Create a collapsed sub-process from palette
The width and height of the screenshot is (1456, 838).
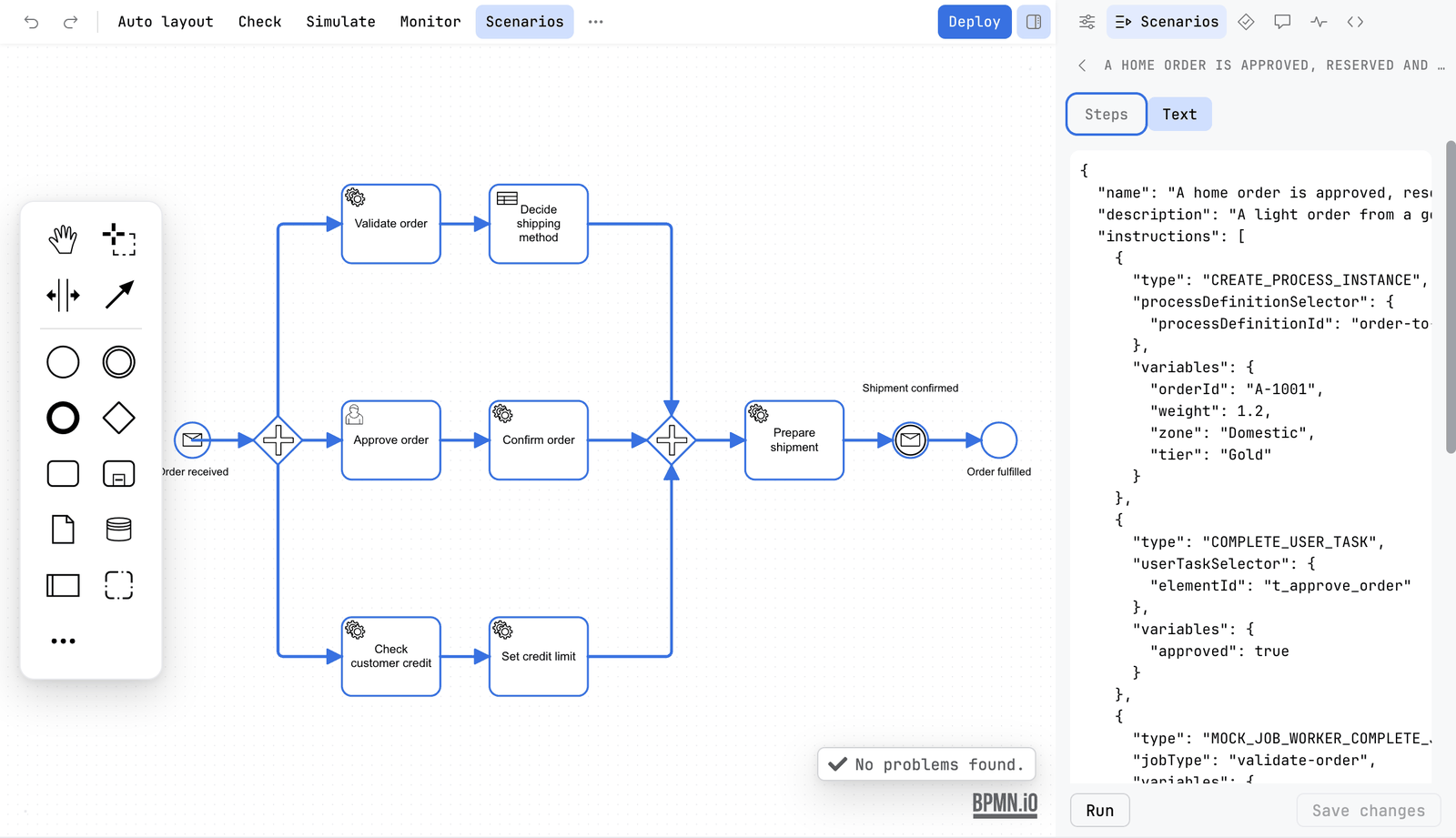pyautogui.click(x=119, y=473)
